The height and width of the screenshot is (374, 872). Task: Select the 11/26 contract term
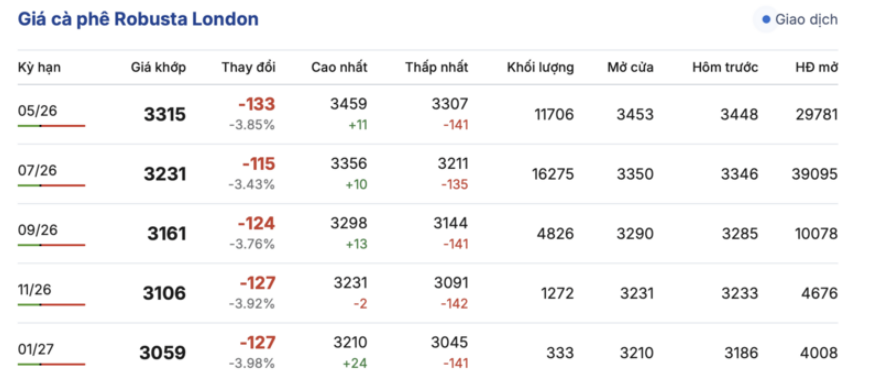37,290
